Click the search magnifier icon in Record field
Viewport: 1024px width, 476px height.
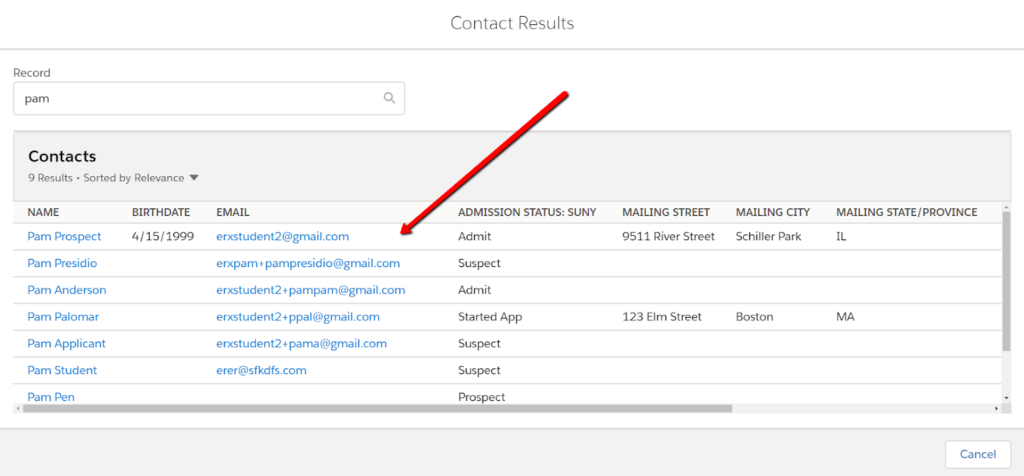tap(389, 99)
